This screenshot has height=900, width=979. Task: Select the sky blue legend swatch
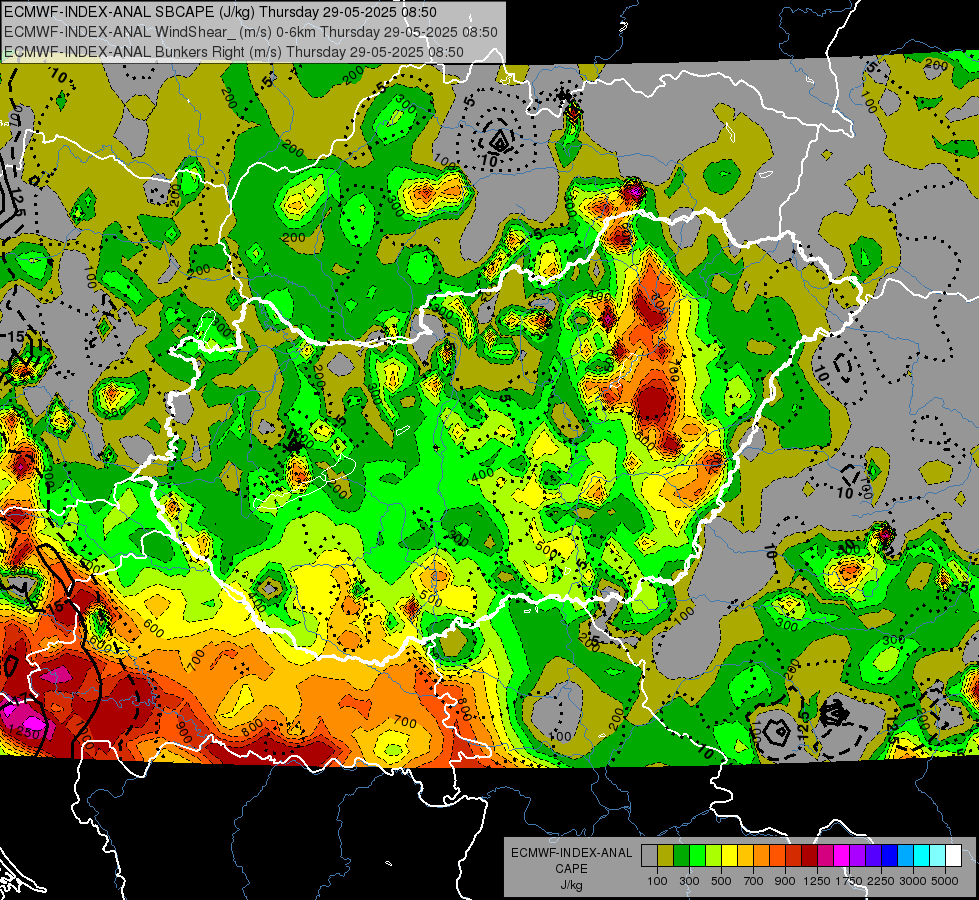click(x=906, y=856)
